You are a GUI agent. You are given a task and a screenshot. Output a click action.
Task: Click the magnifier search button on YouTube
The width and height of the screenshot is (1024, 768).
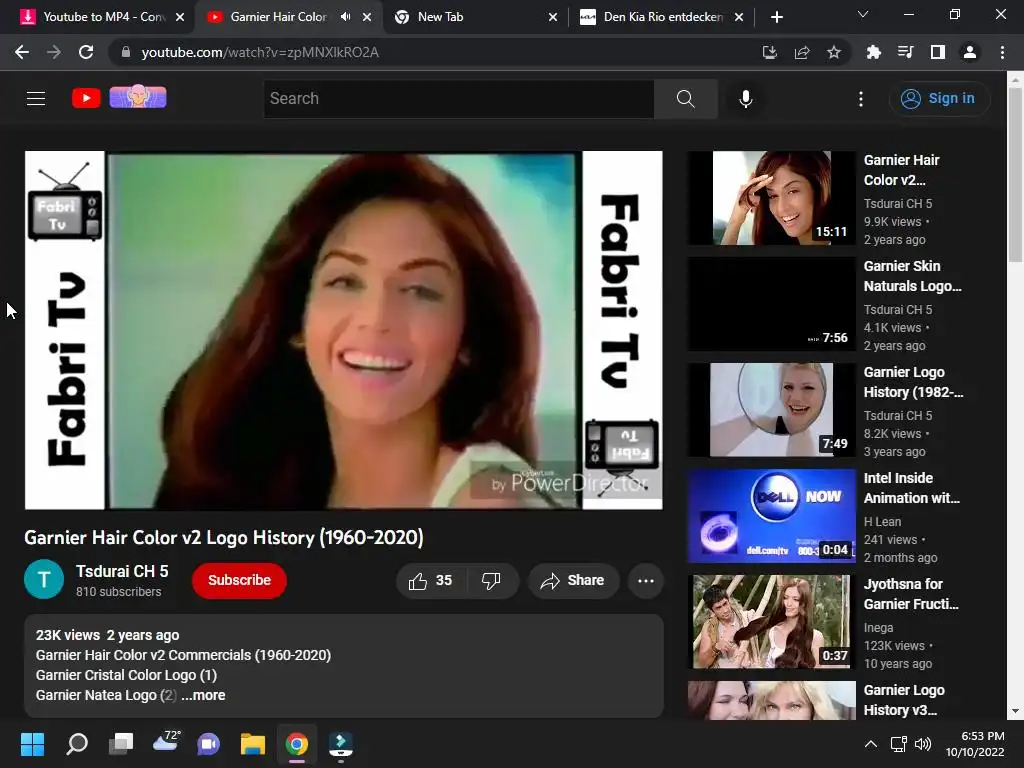(x=685, y=99)
